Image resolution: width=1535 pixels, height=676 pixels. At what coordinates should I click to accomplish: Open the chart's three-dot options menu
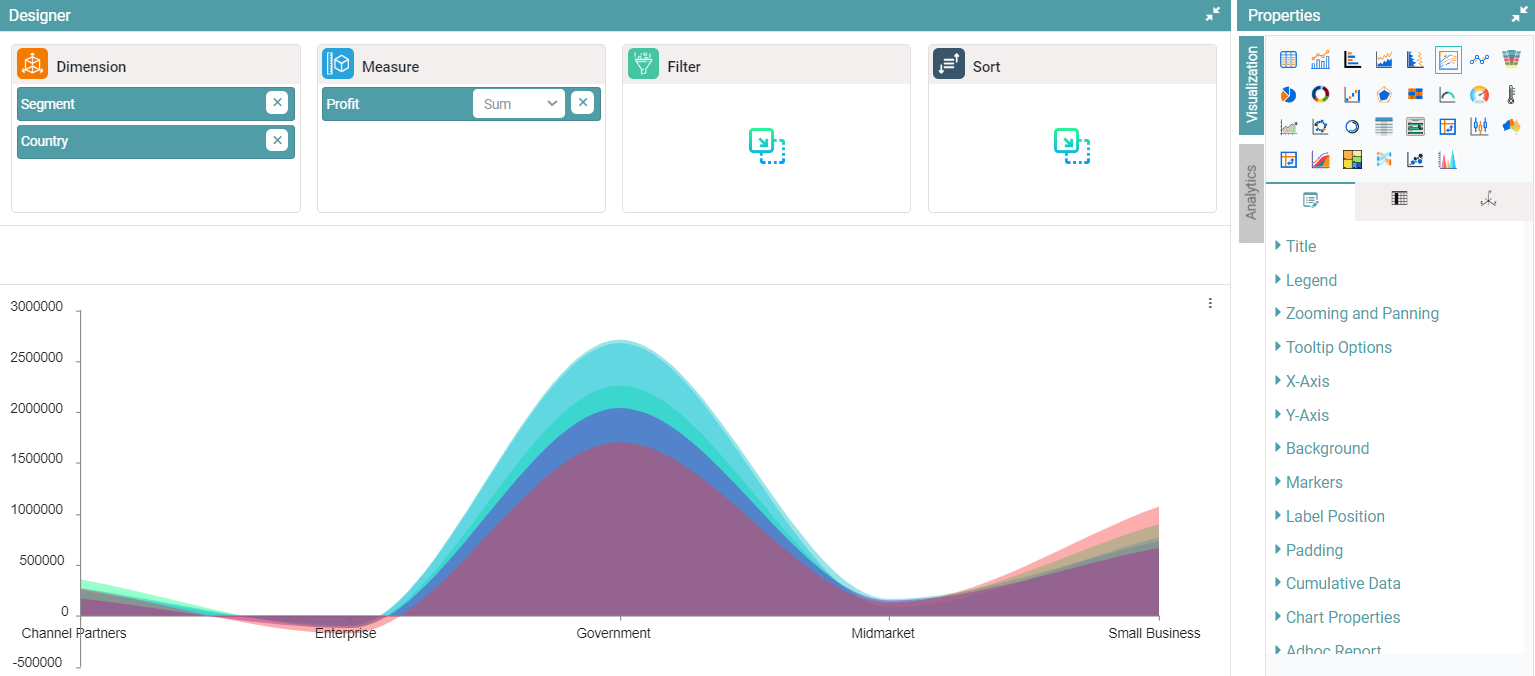coord(1210,303)
